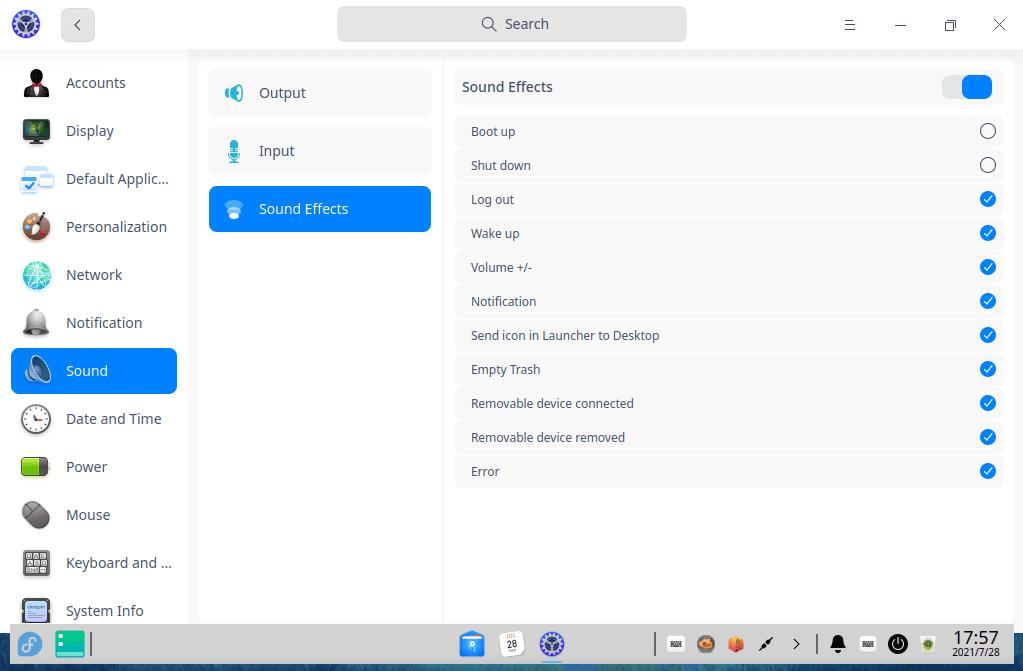1023x671 pixels.
Task: Open the app store icon in the dock
Action: [472, 644]
